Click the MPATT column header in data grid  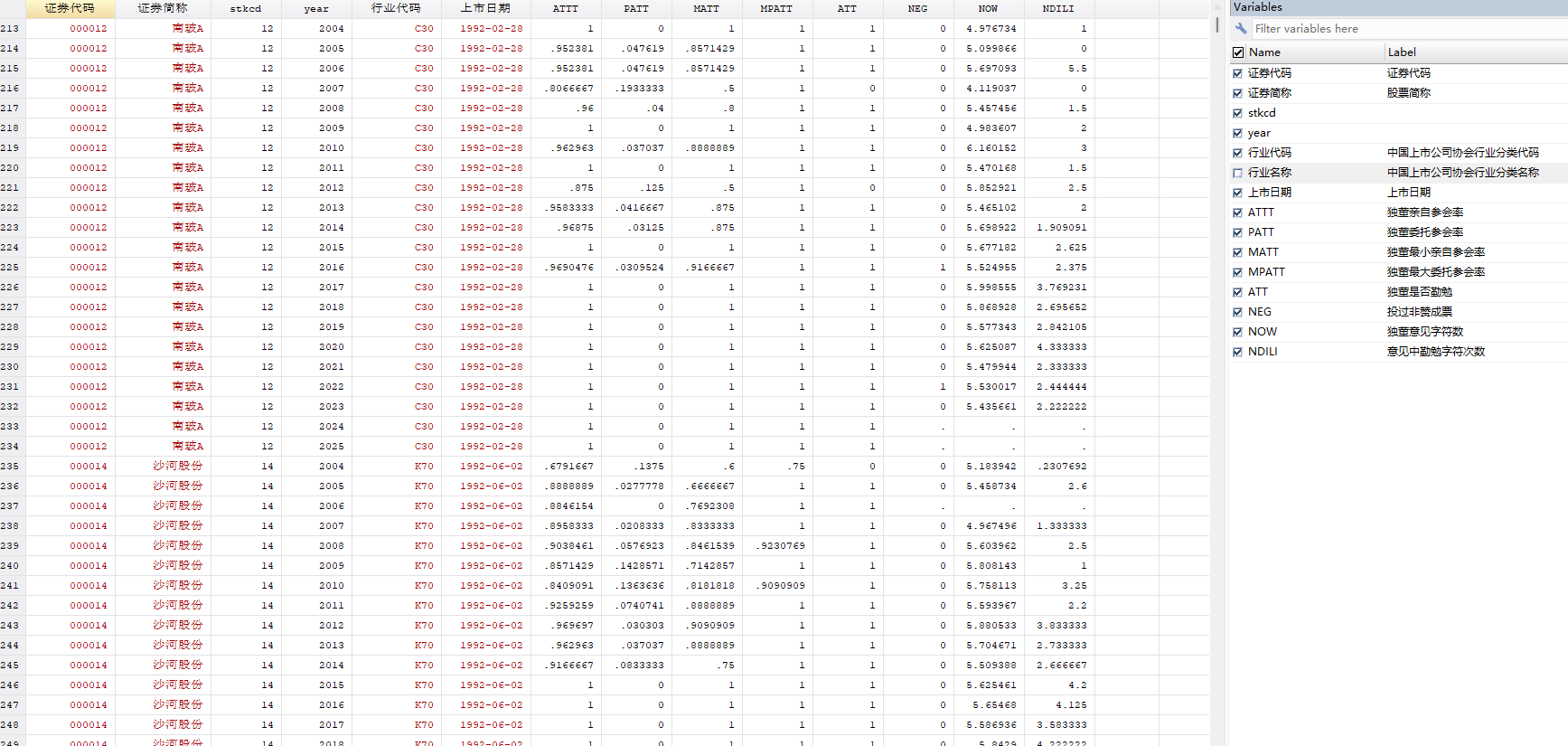(x=776, y=8)
